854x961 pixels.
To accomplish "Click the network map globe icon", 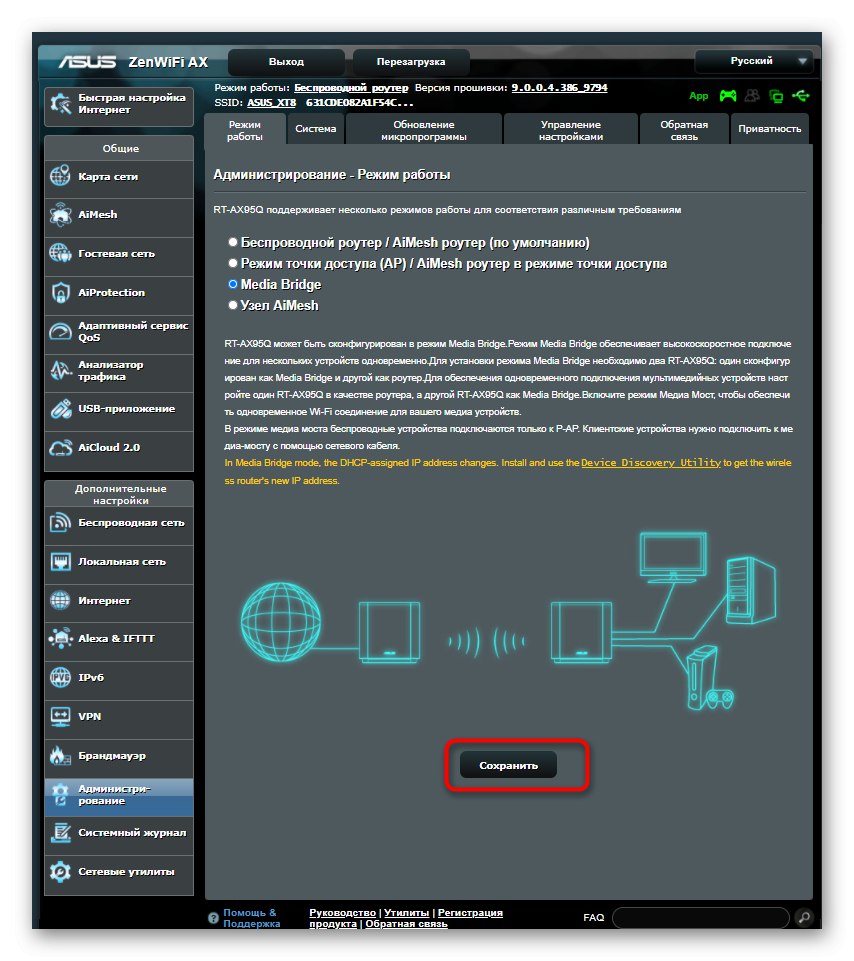I will [60, 176].
